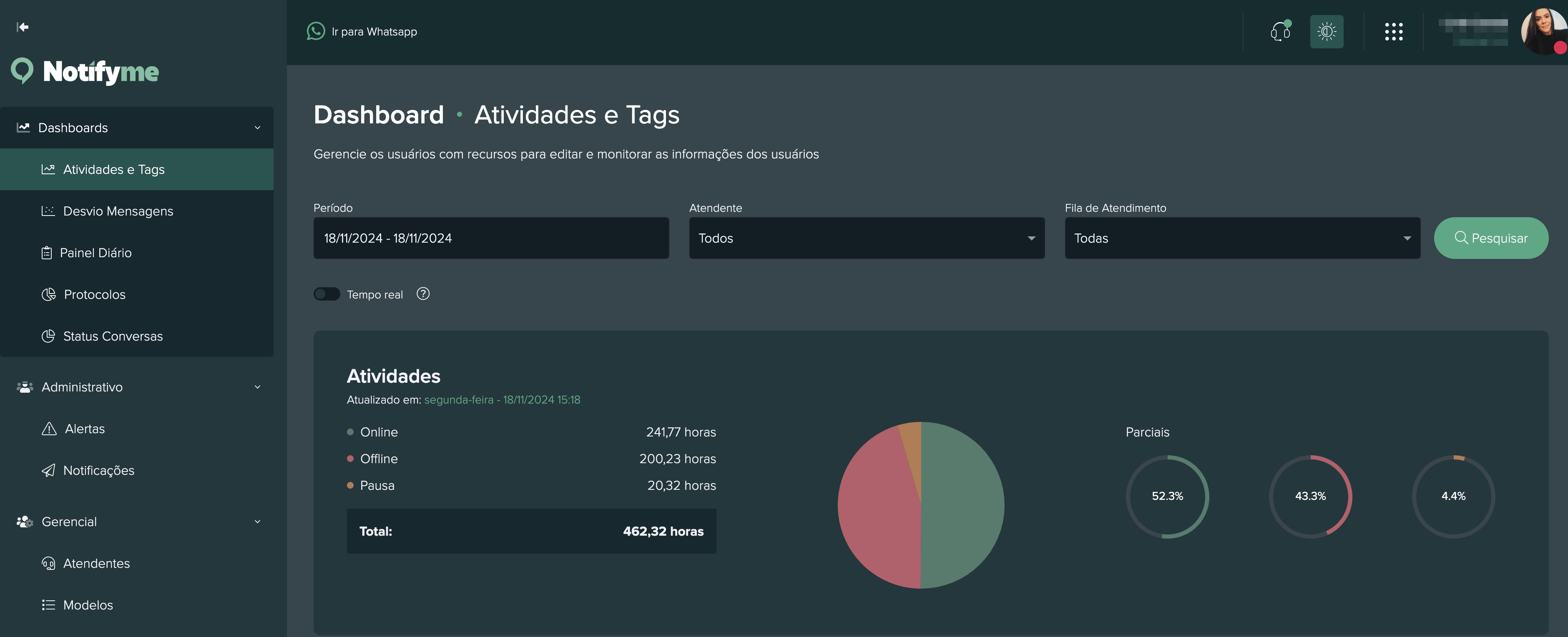The image size is (1568, 637).
Task: Open the apps grid icon
Action: coord(1393,32)
